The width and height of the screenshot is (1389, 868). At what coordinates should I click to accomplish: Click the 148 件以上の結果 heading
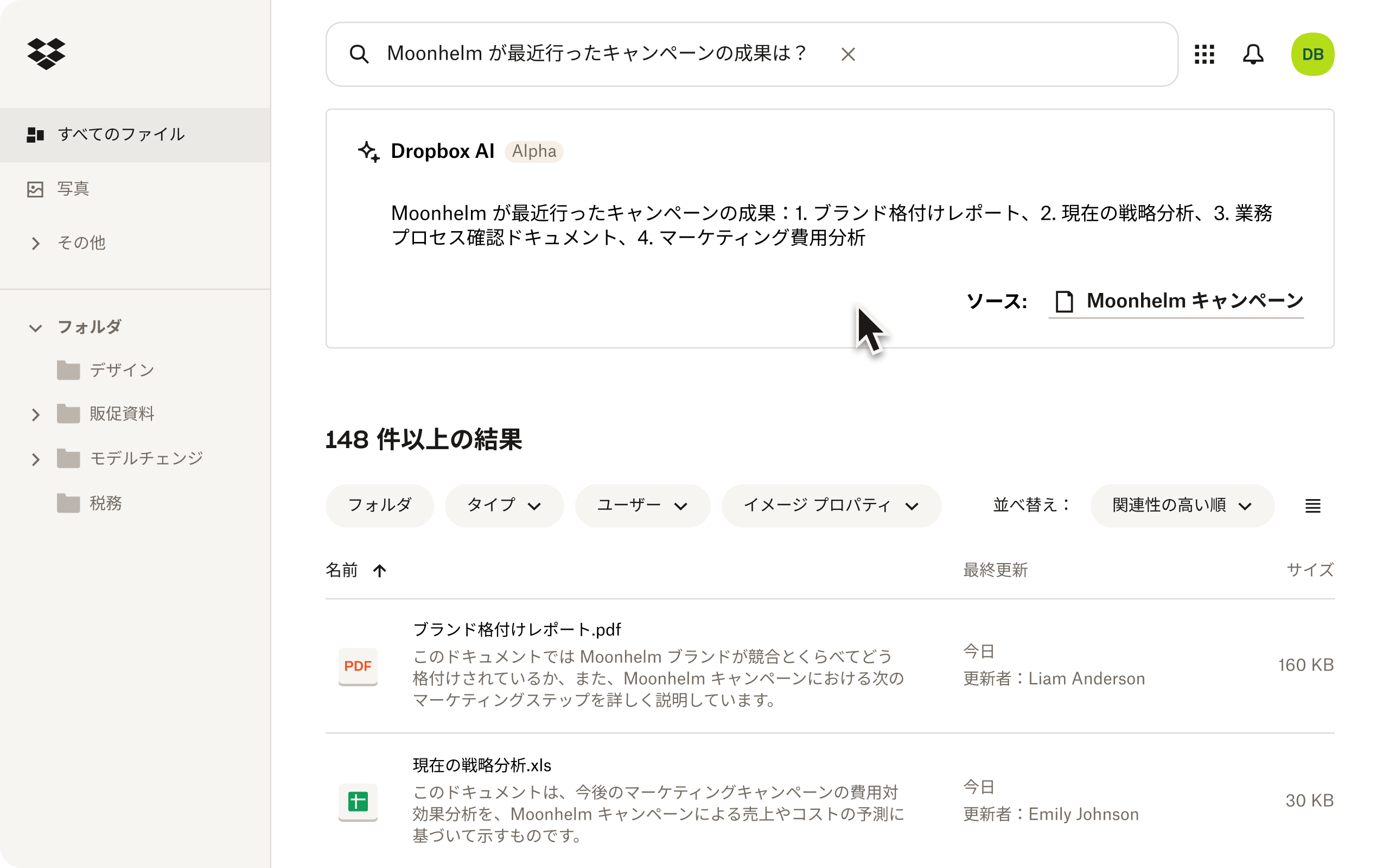(424, 440)
